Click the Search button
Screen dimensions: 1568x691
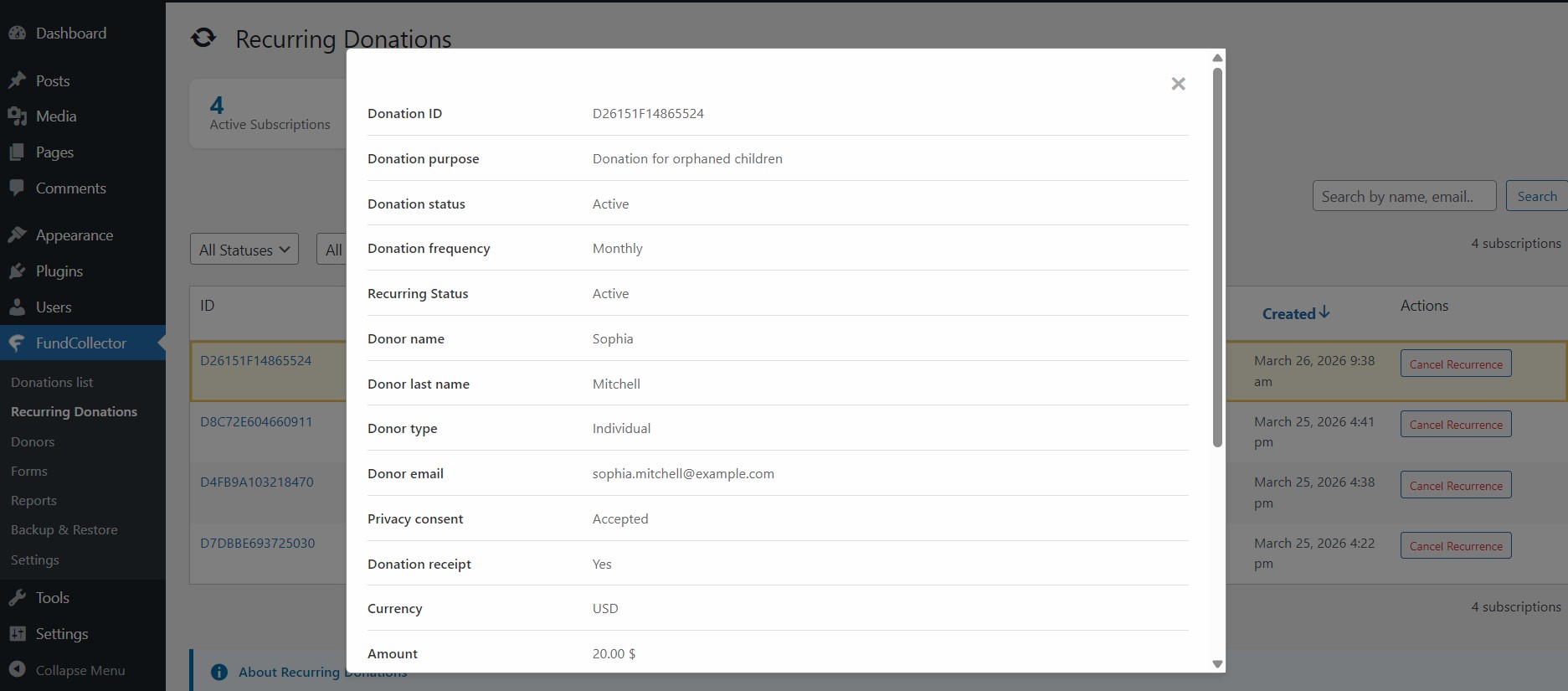(1536, 196)
